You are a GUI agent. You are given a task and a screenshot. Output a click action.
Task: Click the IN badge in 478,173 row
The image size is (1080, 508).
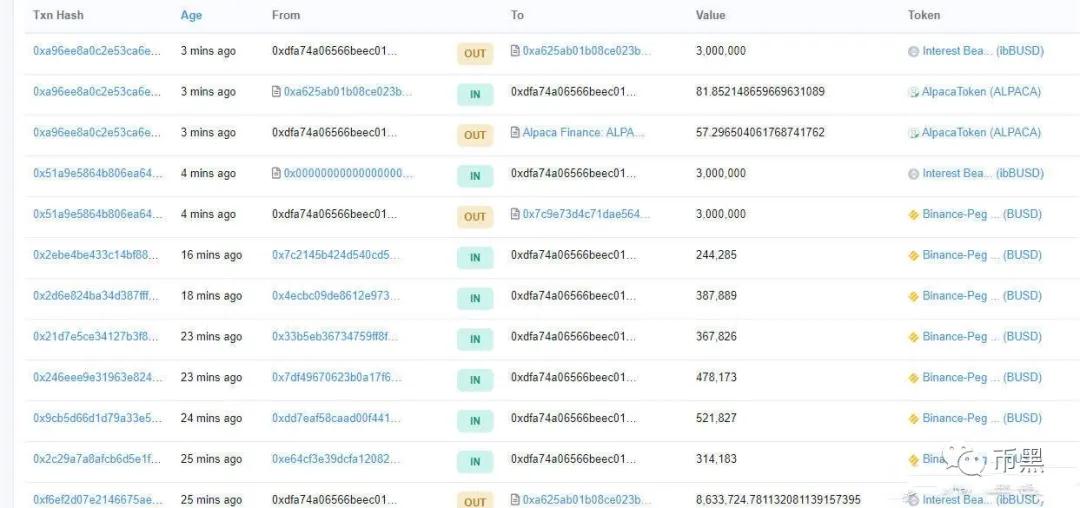(475, 380)
